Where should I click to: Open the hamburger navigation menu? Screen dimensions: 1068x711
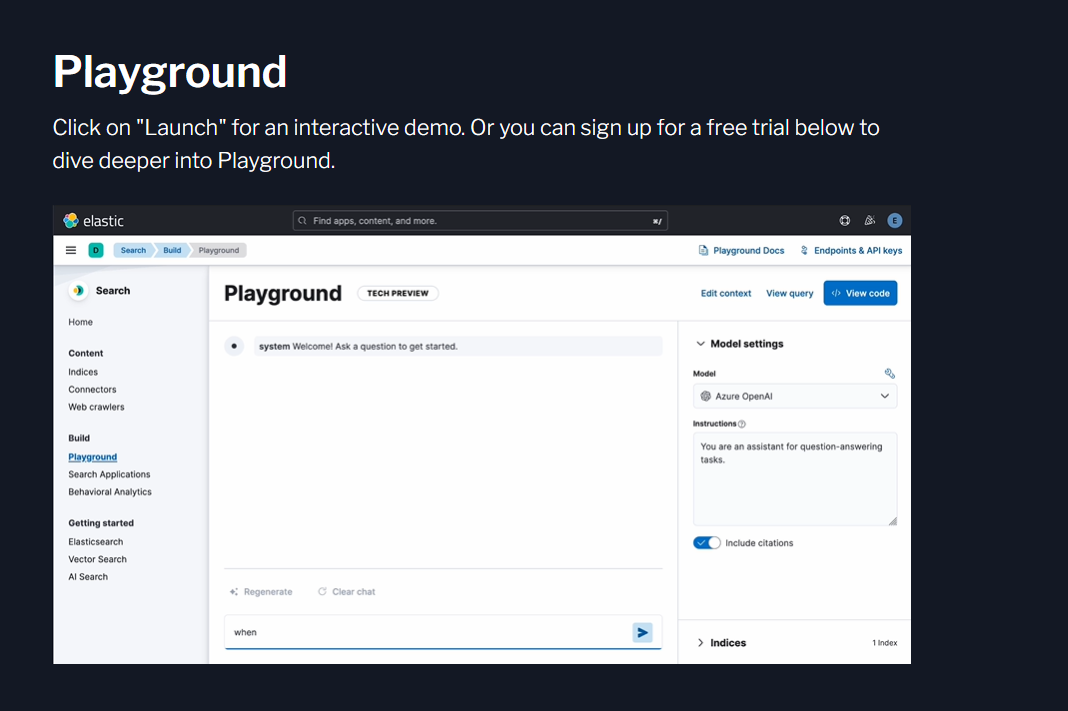71,250
